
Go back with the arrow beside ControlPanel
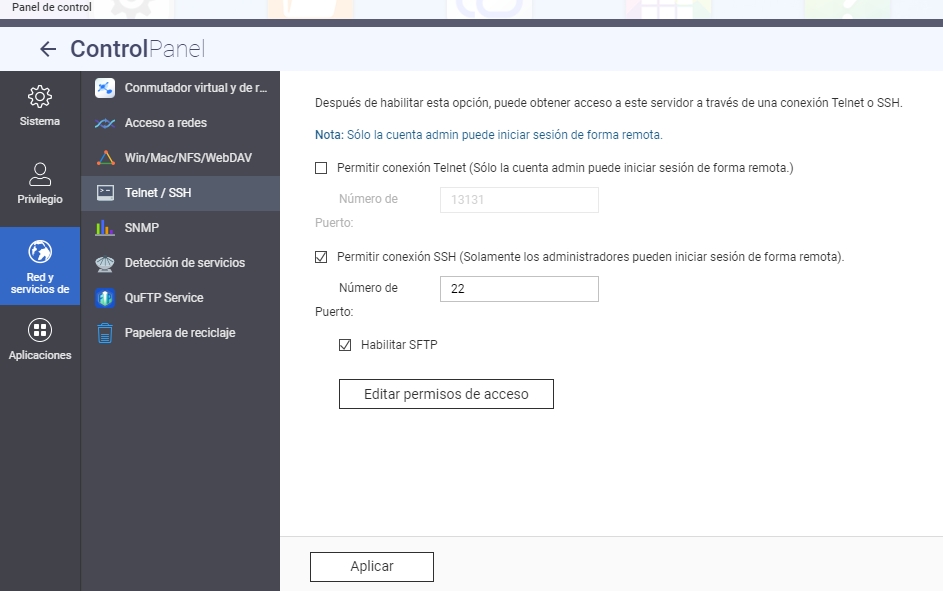pos(48,49)
